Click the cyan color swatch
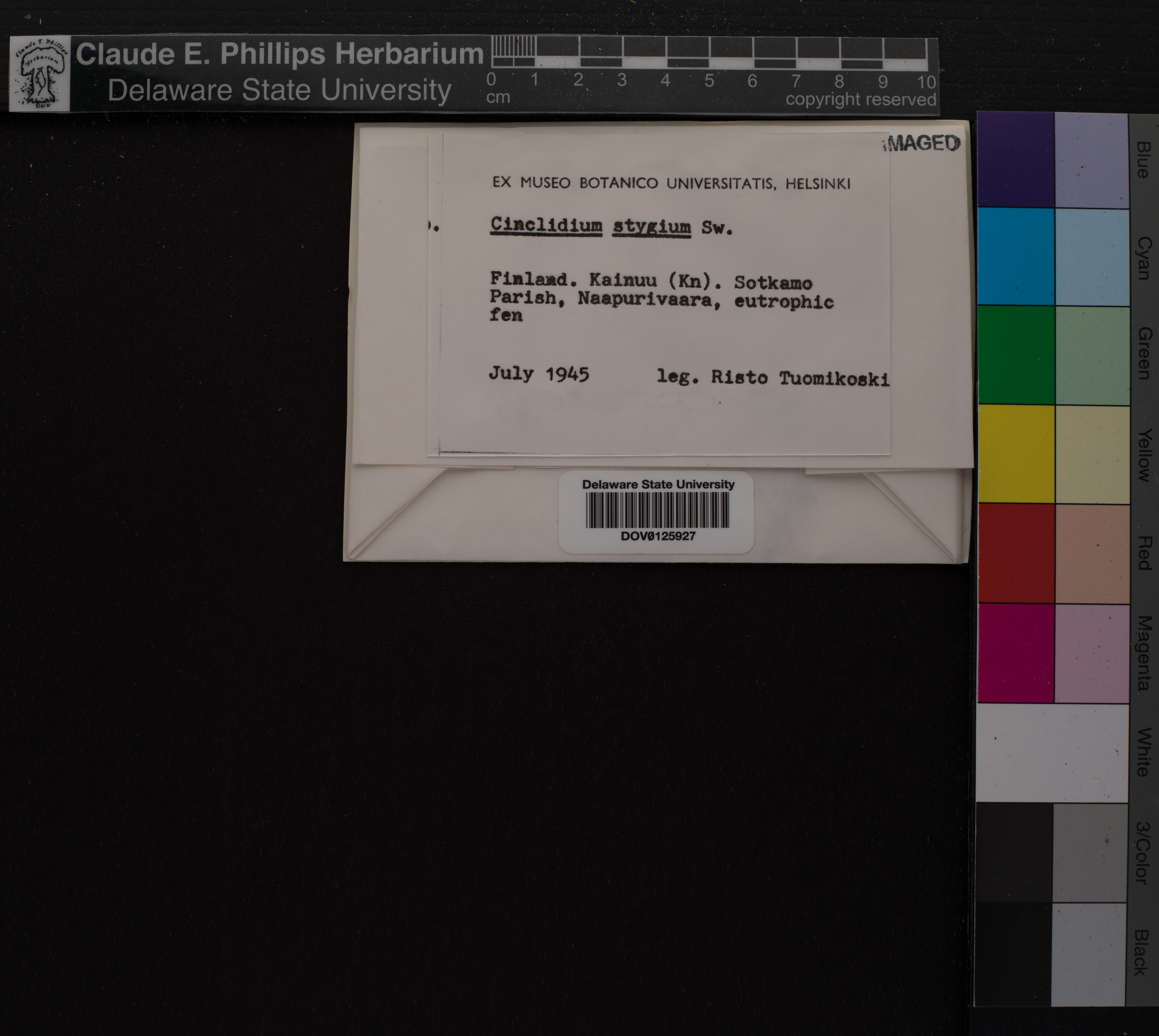 tap(1016, 257)
